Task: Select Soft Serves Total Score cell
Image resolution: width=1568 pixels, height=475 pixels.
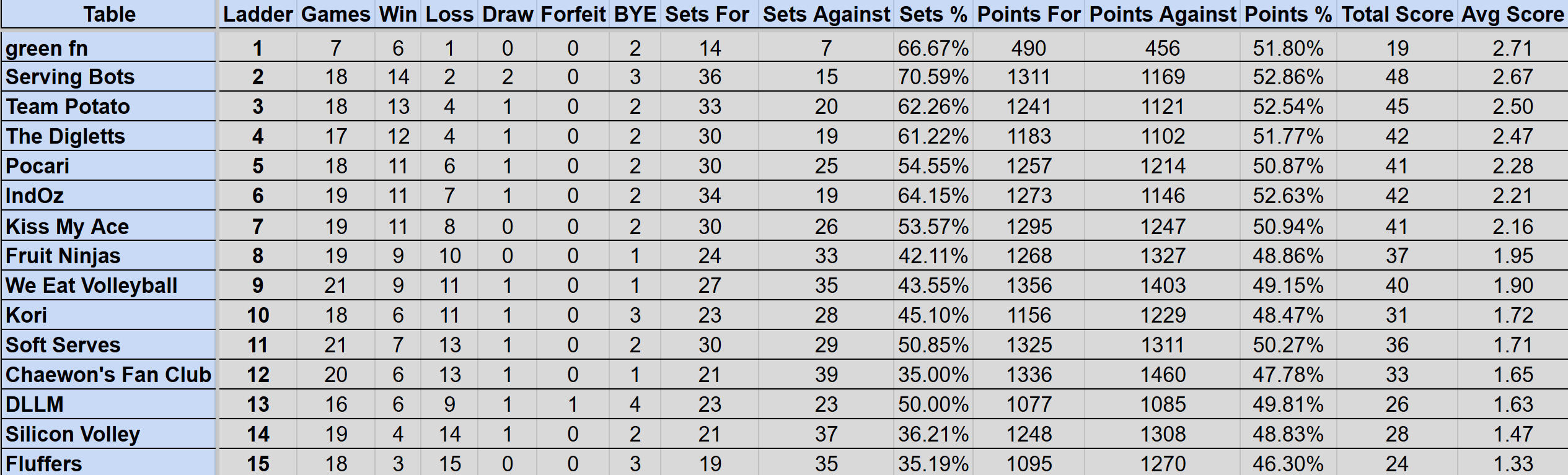Action: (x=1397, y=345)
